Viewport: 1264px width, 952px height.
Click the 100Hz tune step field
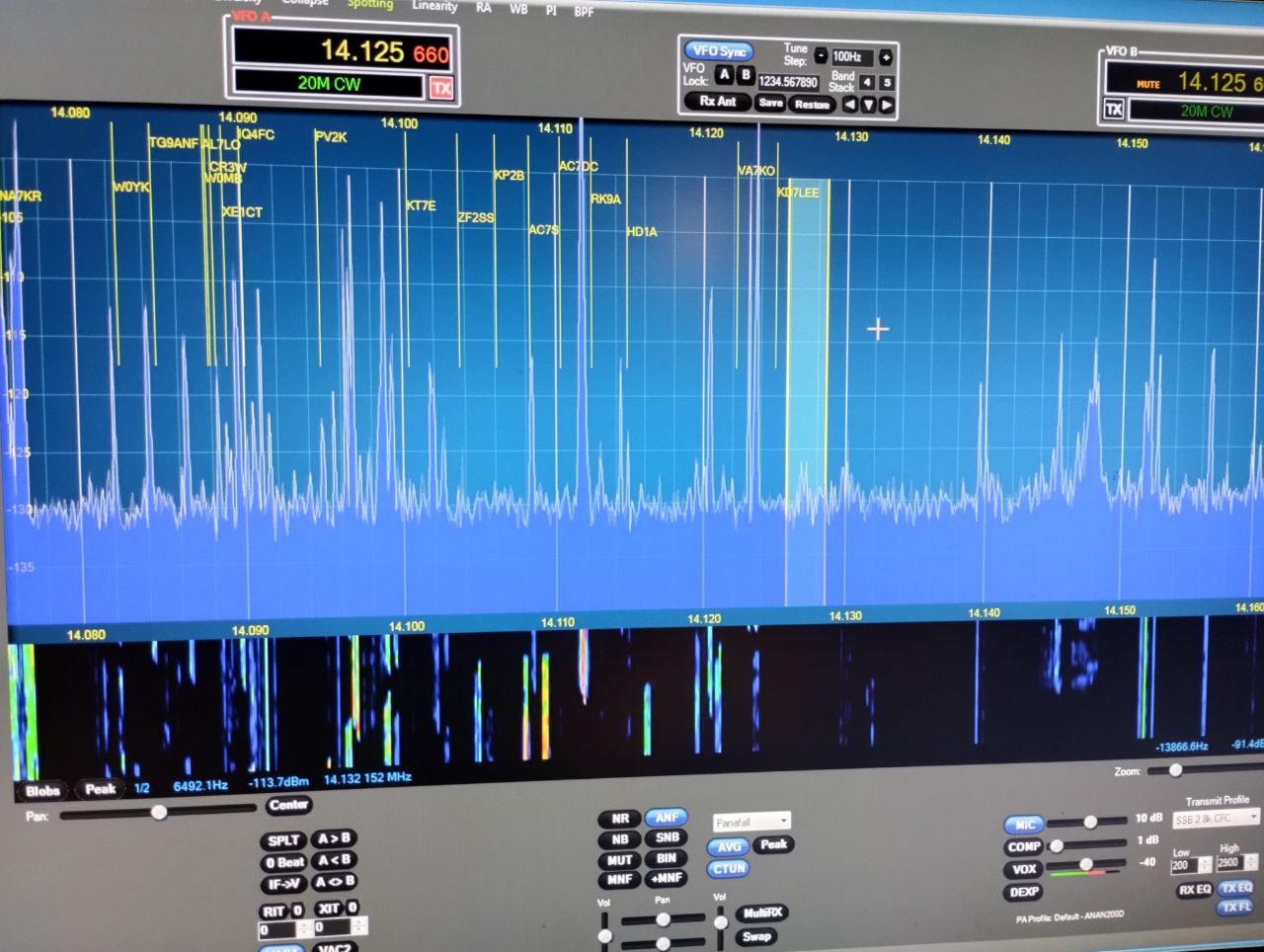[x=853, y=57]
